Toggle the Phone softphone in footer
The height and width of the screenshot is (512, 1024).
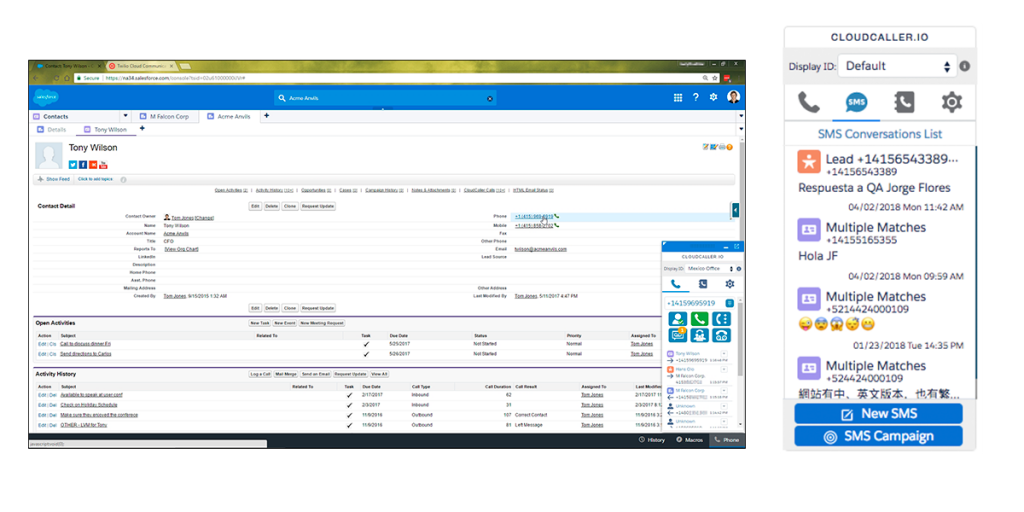[727, 440]
